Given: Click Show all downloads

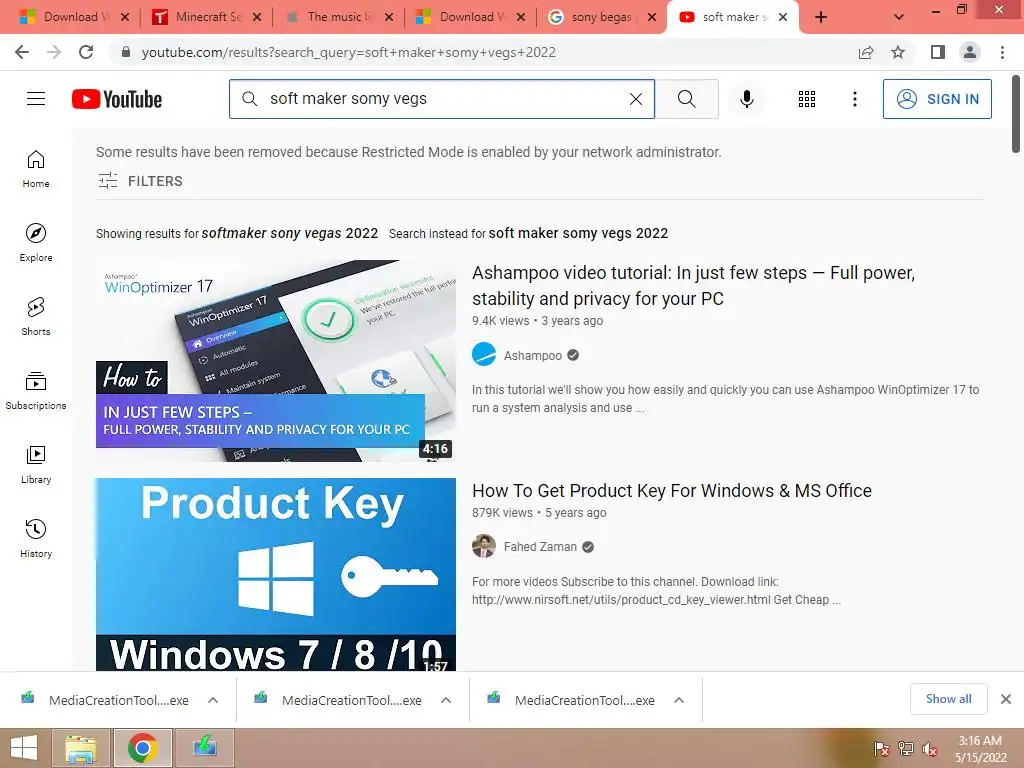Looking at the screenshot, I should click(948, 699).
